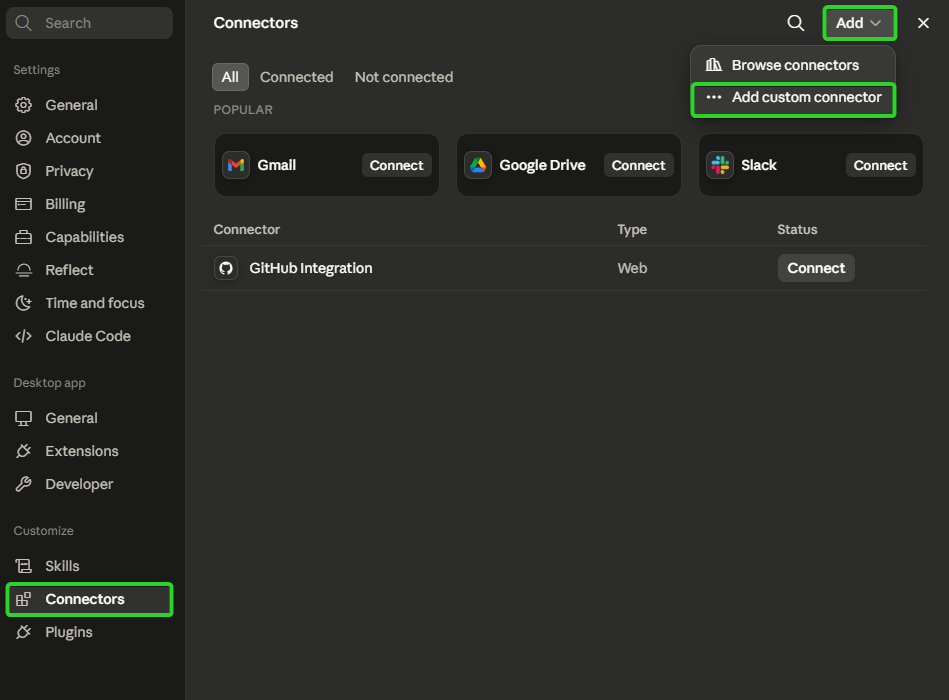Click the magnifier icon in sidebar search
The height and width of the screenshot is (700, 949).
click(x=24, y=23)
